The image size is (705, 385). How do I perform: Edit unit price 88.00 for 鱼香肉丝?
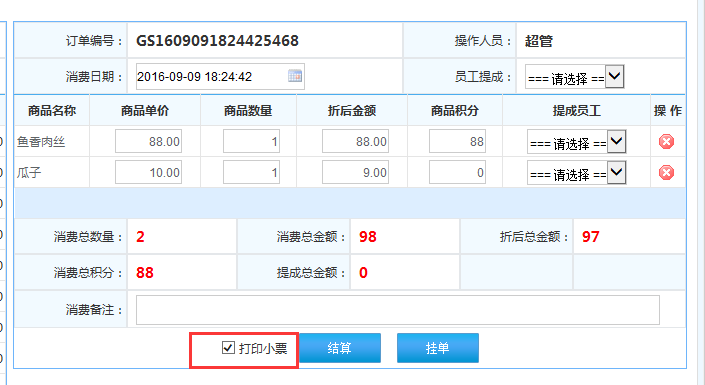[148, 142]
